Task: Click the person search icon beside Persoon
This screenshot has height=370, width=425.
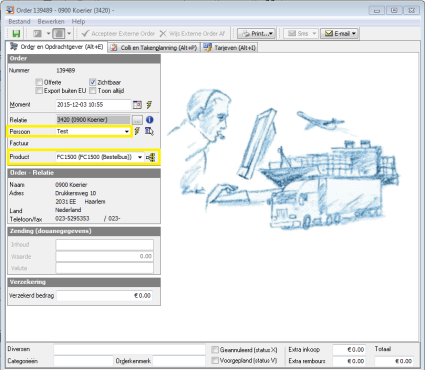Action: tap(149, 131)
